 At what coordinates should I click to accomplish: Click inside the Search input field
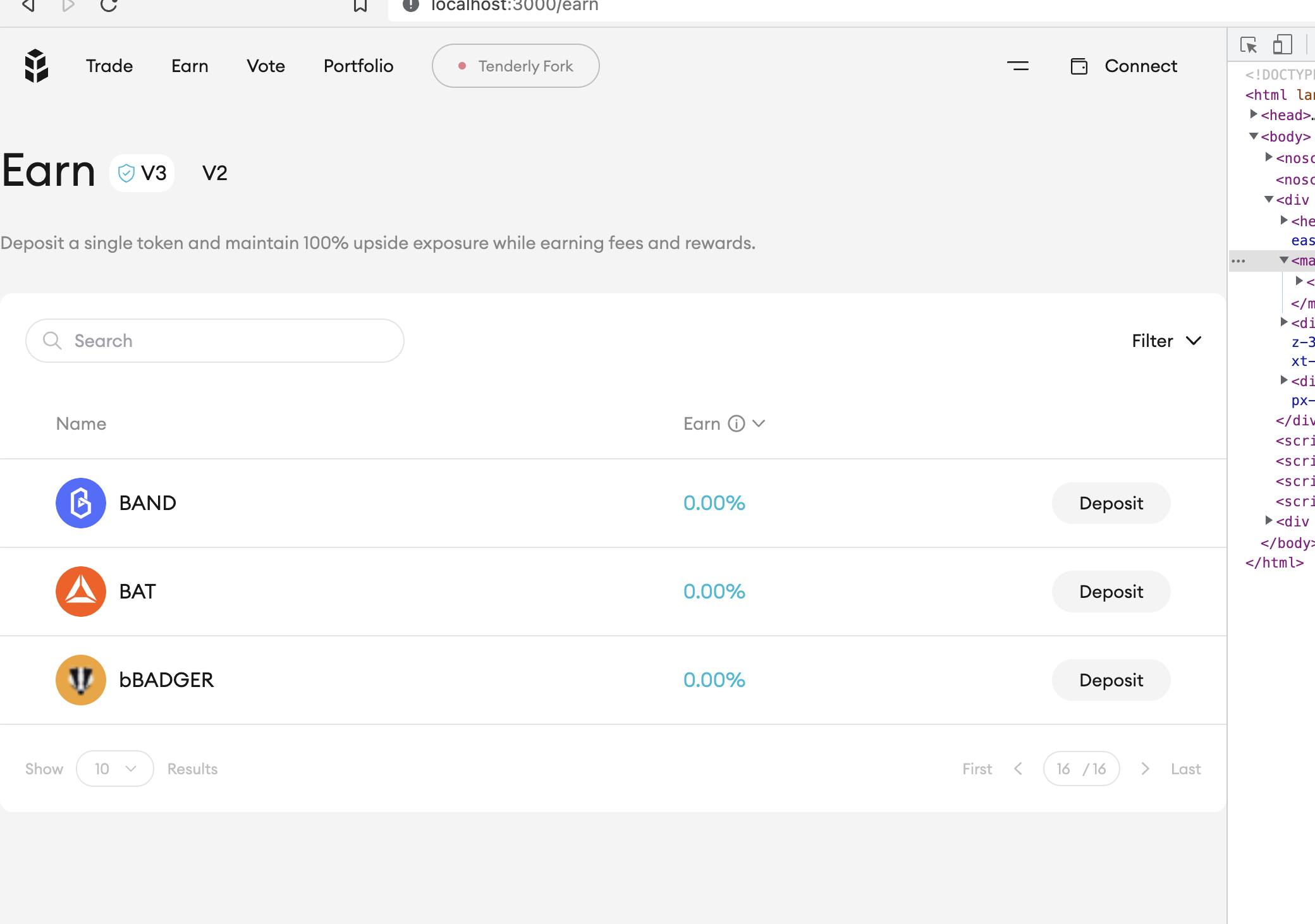(x=215, y=340)
